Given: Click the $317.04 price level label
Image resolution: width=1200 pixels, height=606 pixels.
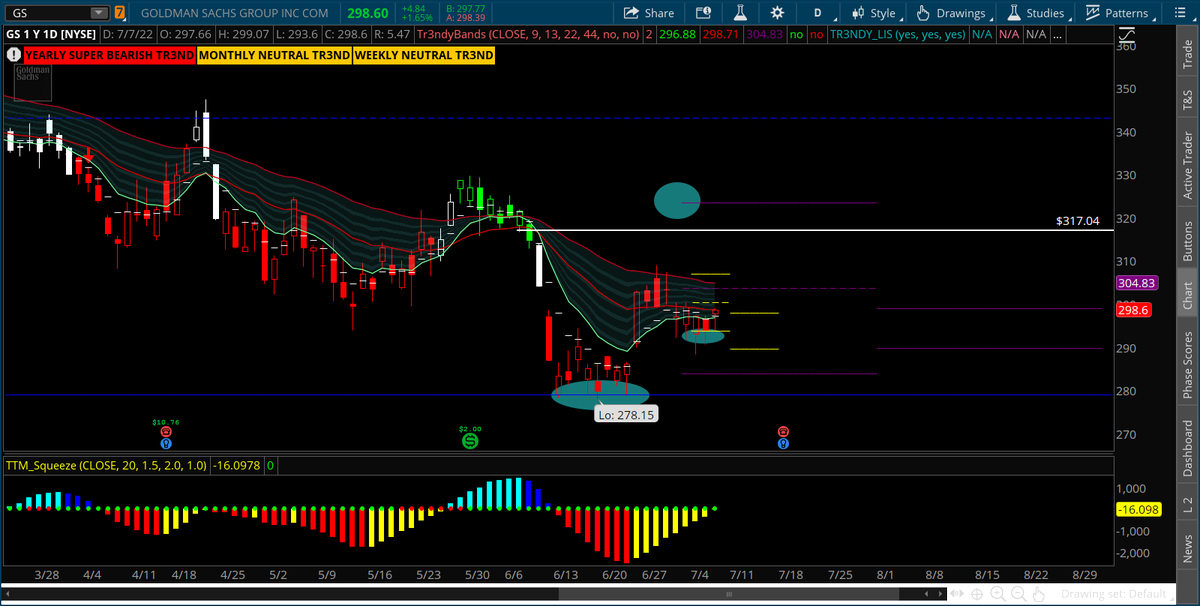Looking at the screenshot, I should click(x=1076, y=221).
